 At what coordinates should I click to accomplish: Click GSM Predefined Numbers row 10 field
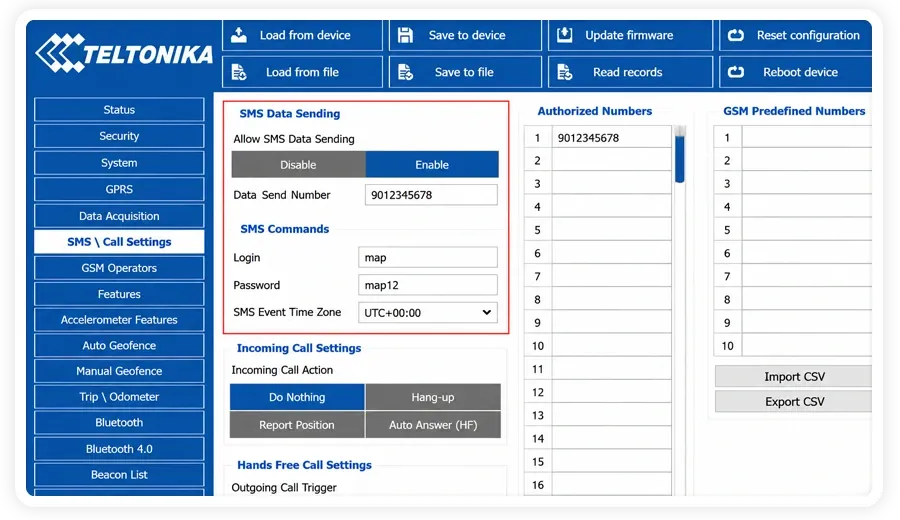click(807, 346)
